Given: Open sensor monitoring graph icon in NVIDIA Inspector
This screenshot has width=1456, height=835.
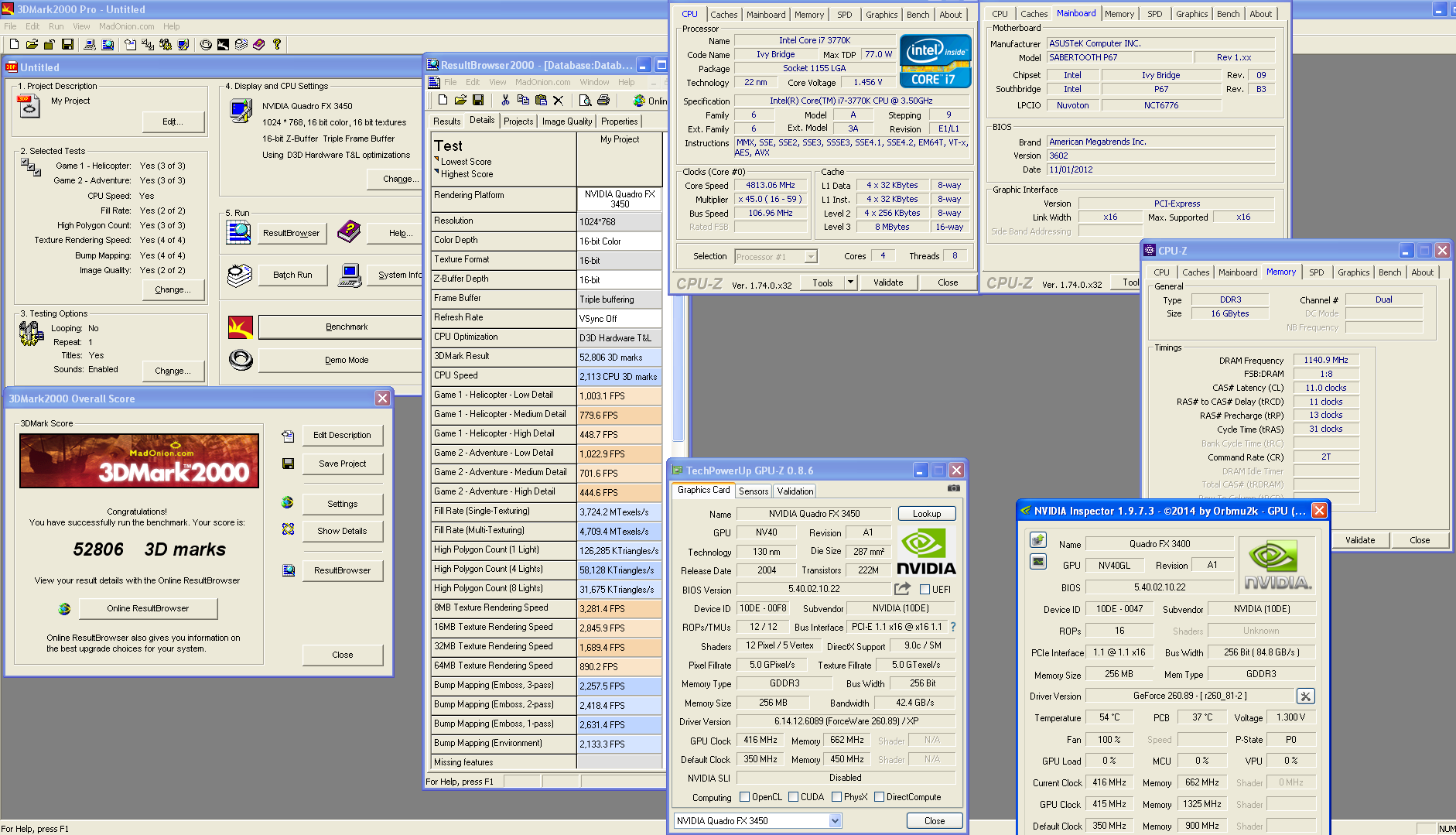Looking at the screenshot, I should point(1038,562).
